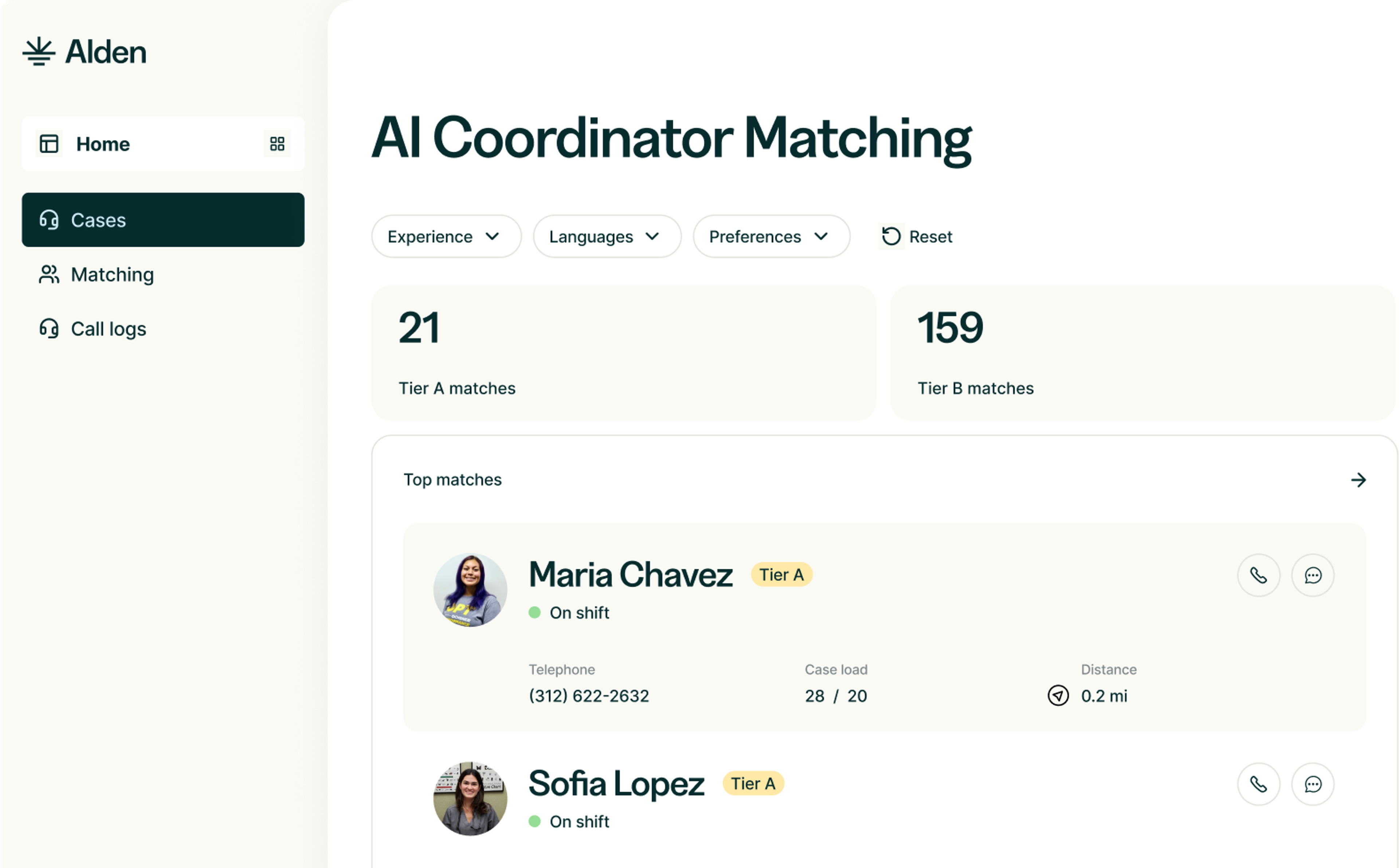Call Maria Chavez with phone icon
The image size is (1399, 868).
pyautogui.click(x=1258, y=575)
